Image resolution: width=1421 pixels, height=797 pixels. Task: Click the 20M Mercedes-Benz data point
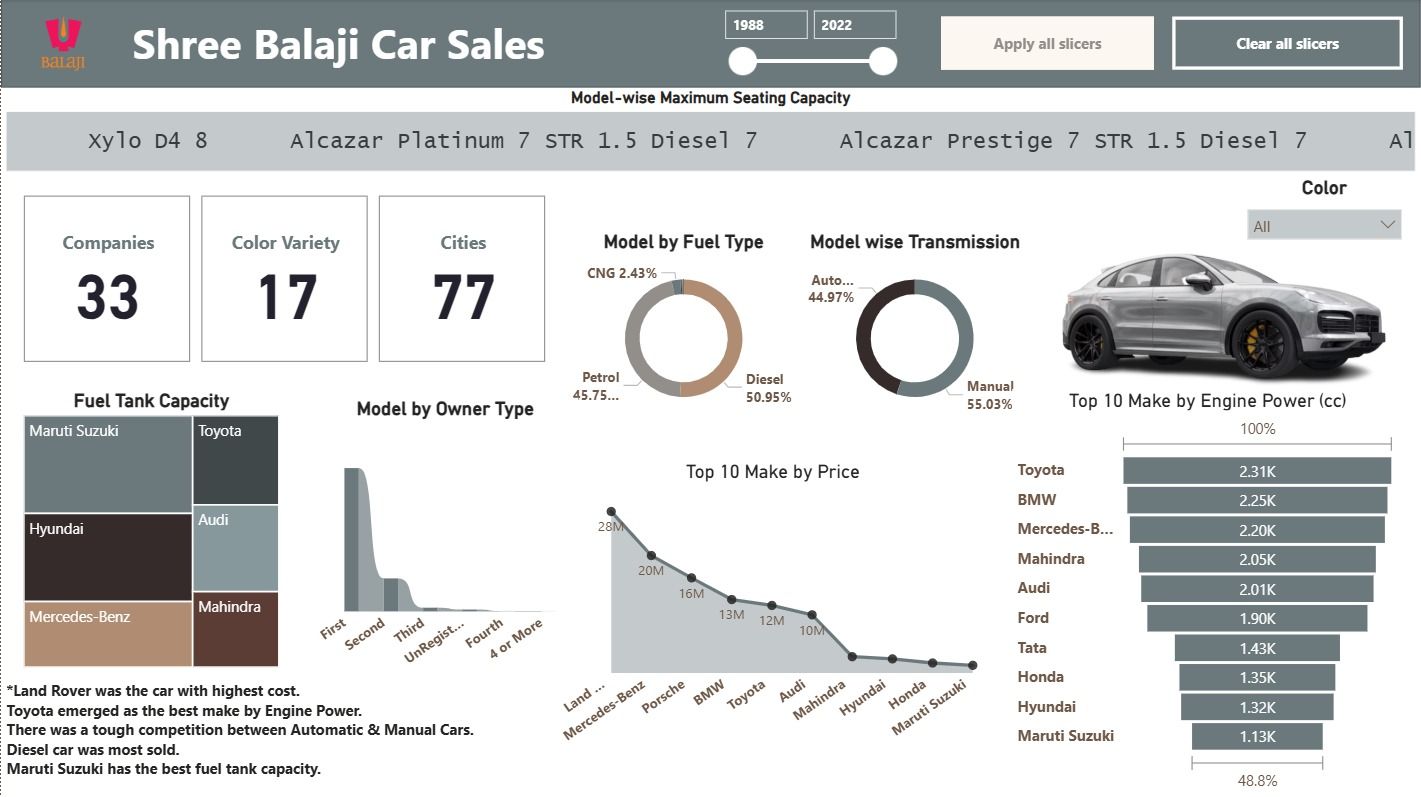pos(651,555)
